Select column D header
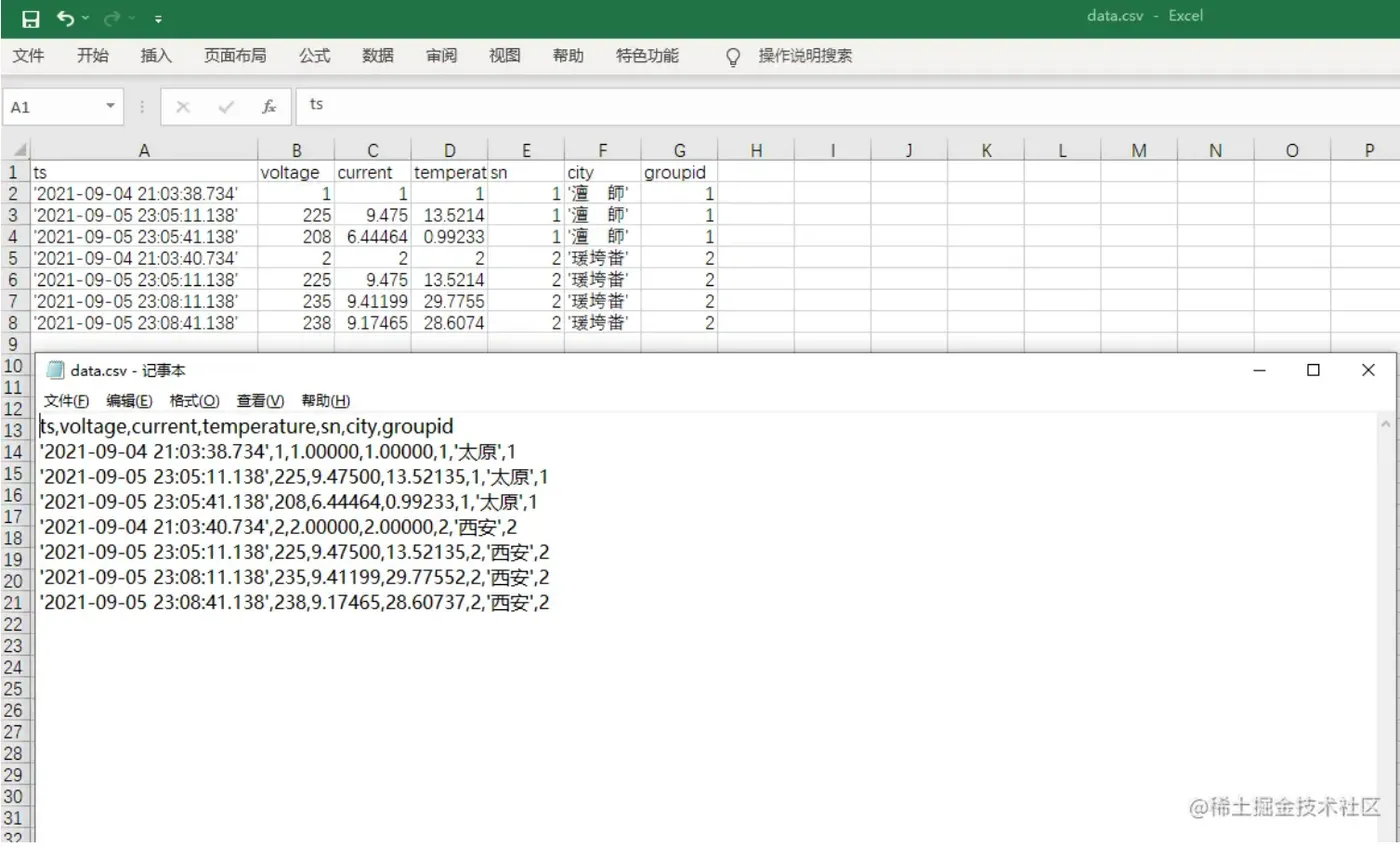The width and height of the screenshot is (1400, 847). point(449,151)
